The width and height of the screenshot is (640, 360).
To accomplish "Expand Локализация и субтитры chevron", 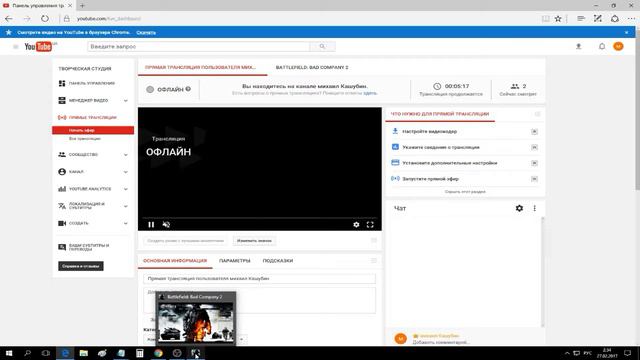I will pos(126,206).
